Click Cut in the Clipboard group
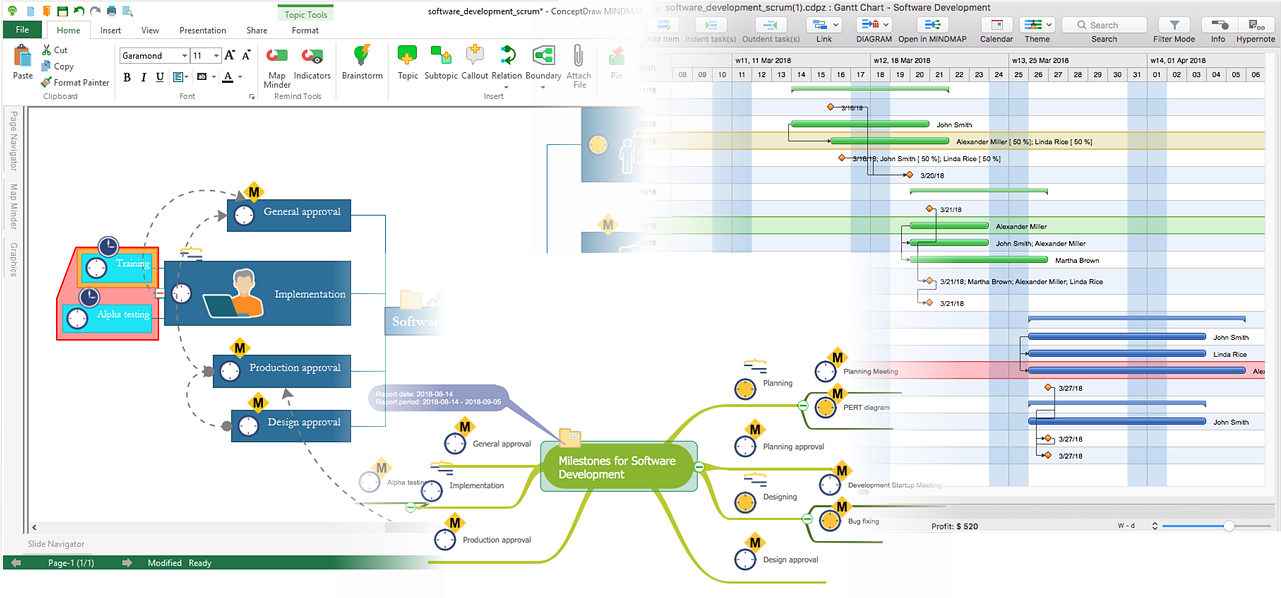1281x598 pixels. pyautogui.click(x=54, y=50)
